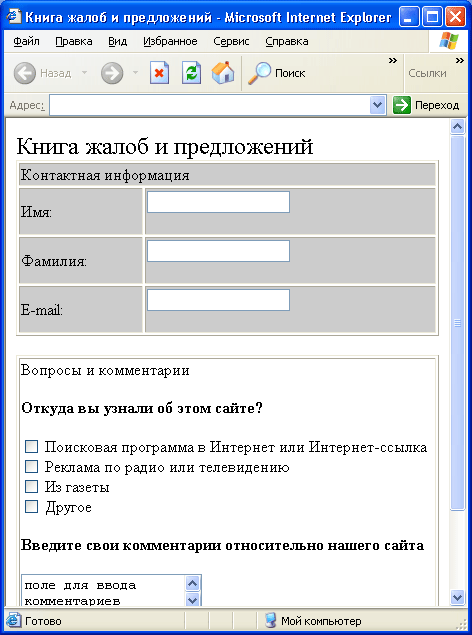Screen dimensions: 472x635
Task: Click the Сервис menu item
Action: coord(231,41)
